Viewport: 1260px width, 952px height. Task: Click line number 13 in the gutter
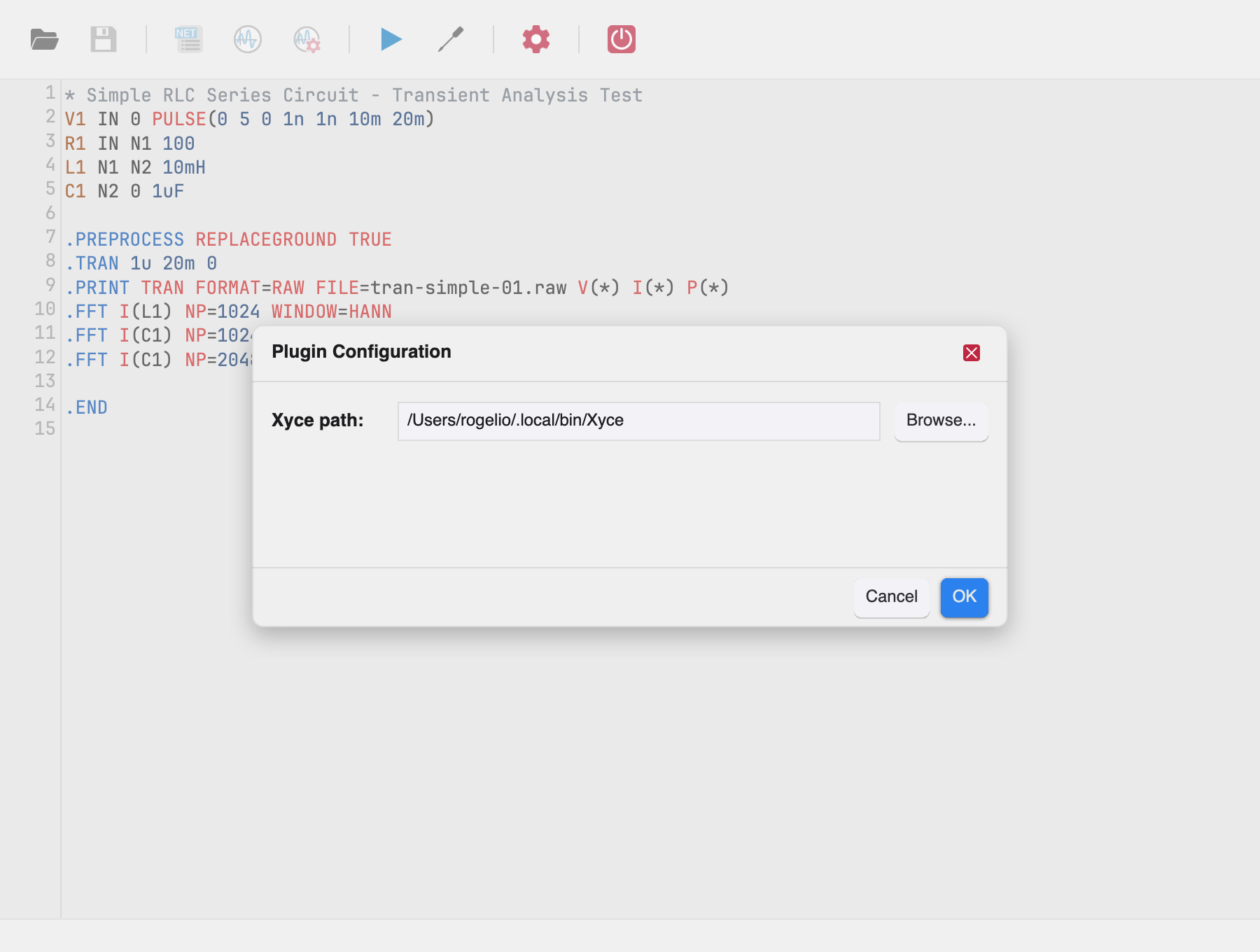click(x=45, y=381)
